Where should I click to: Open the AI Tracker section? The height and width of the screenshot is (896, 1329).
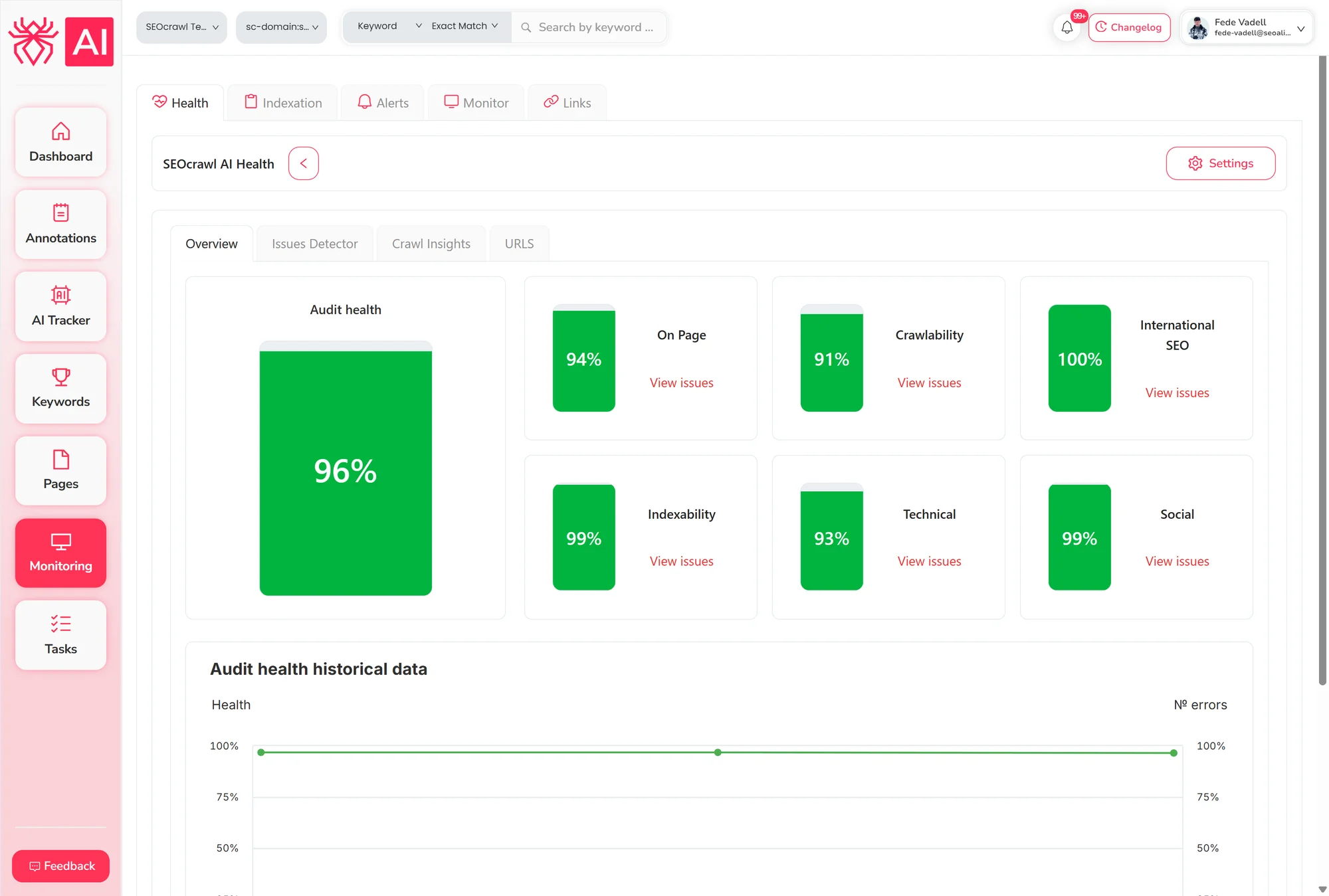[x=60, y=306]
